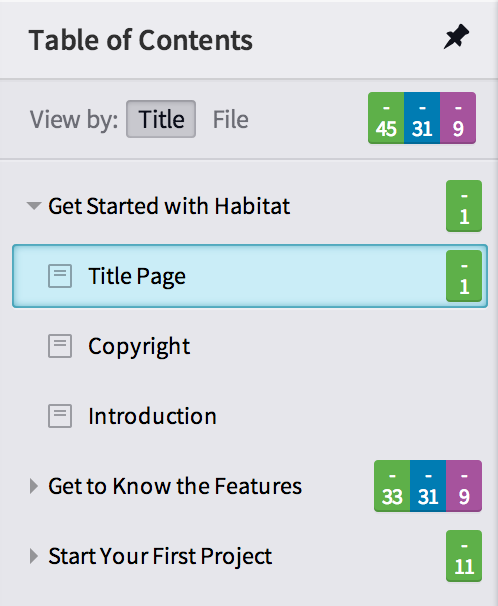Click purple badge 9 on Features row

(464, 486)
